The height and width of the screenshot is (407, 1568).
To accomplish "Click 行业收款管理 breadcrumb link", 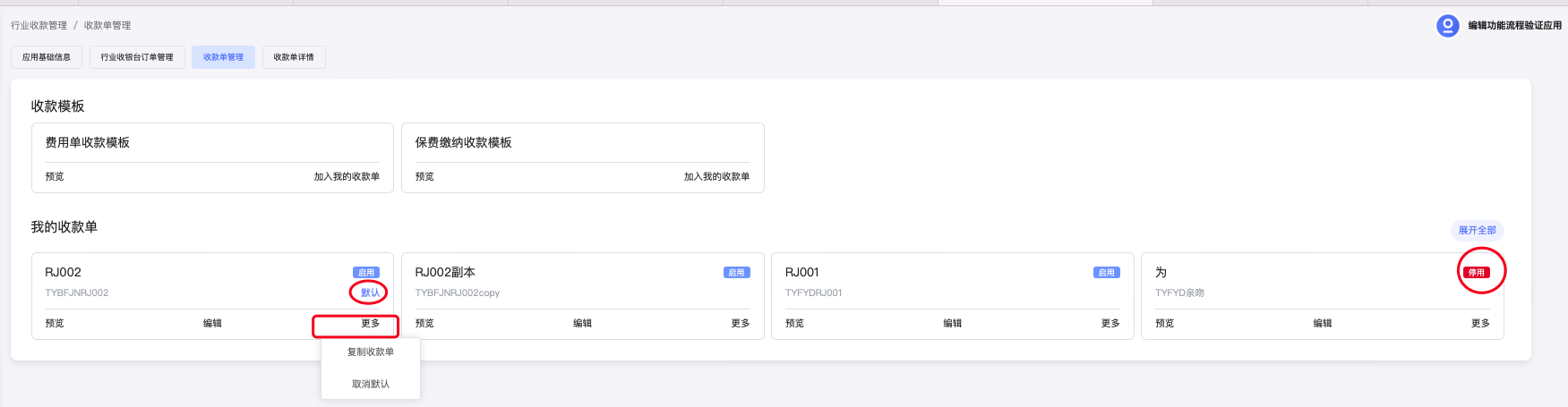I will 39,25.
